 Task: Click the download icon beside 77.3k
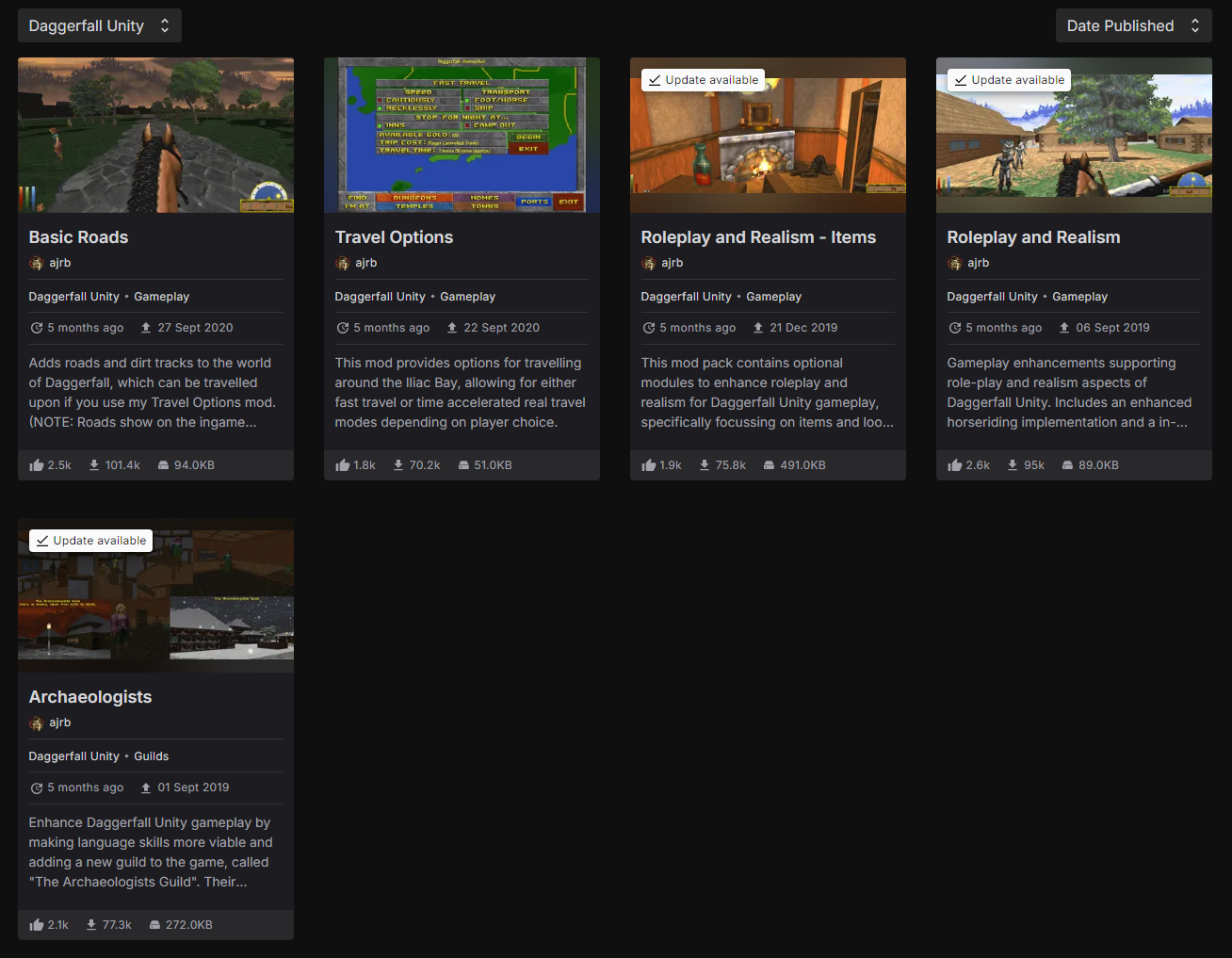(91, 925)
